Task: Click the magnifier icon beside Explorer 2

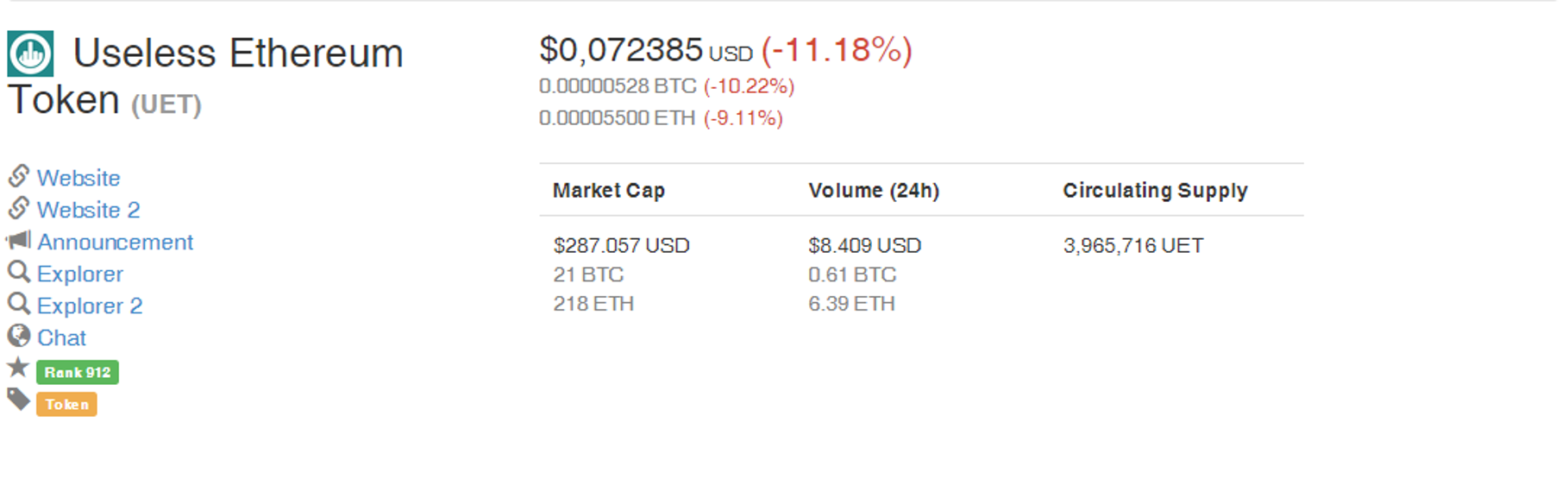Action: pos(19,305)
